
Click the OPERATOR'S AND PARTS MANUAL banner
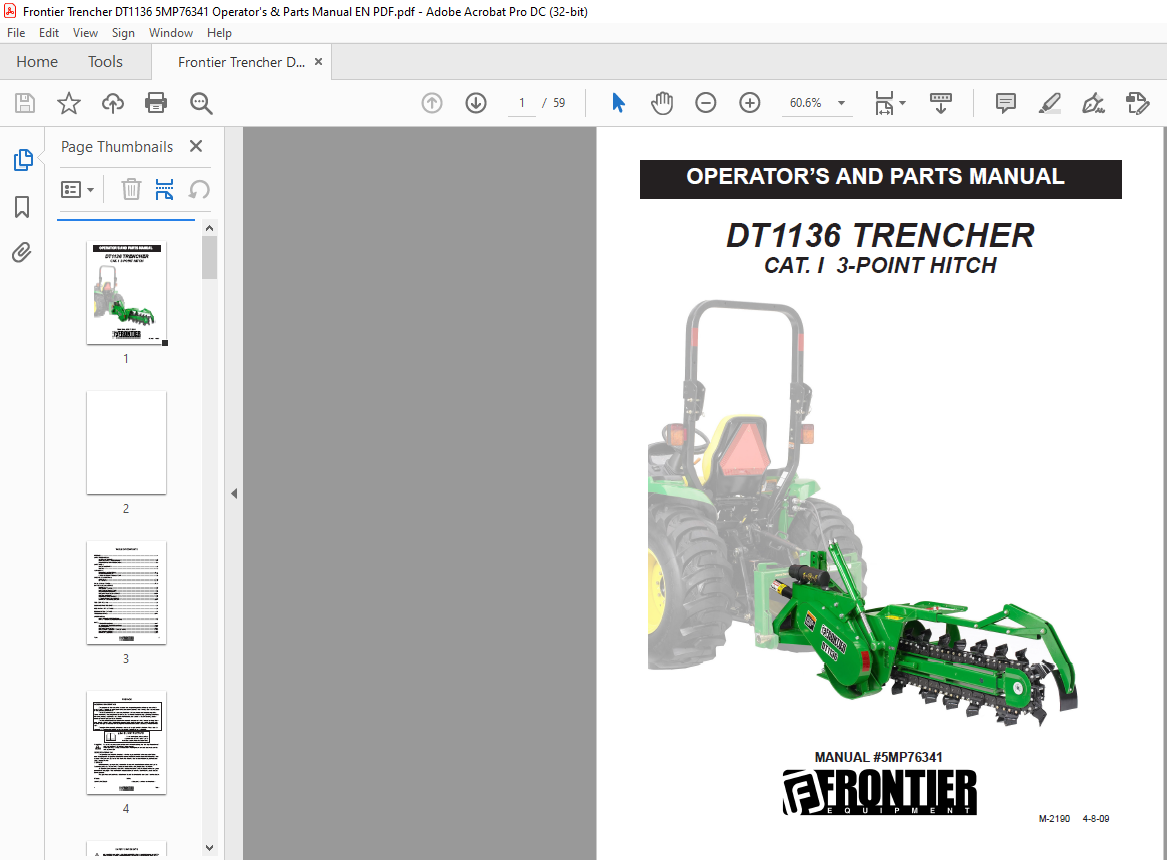(x=880, y=179)
